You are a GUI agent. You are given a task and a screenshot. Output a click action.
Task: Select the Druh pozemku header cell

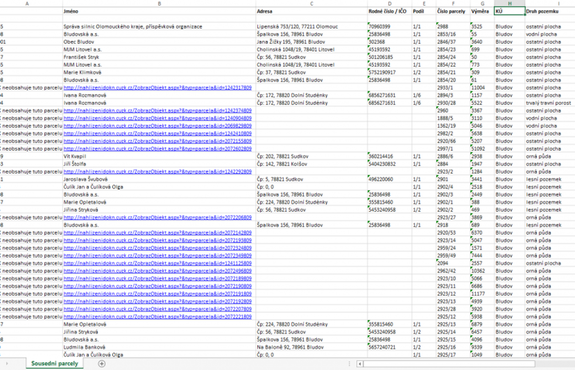pyautogui.click(x=550, y=11)
